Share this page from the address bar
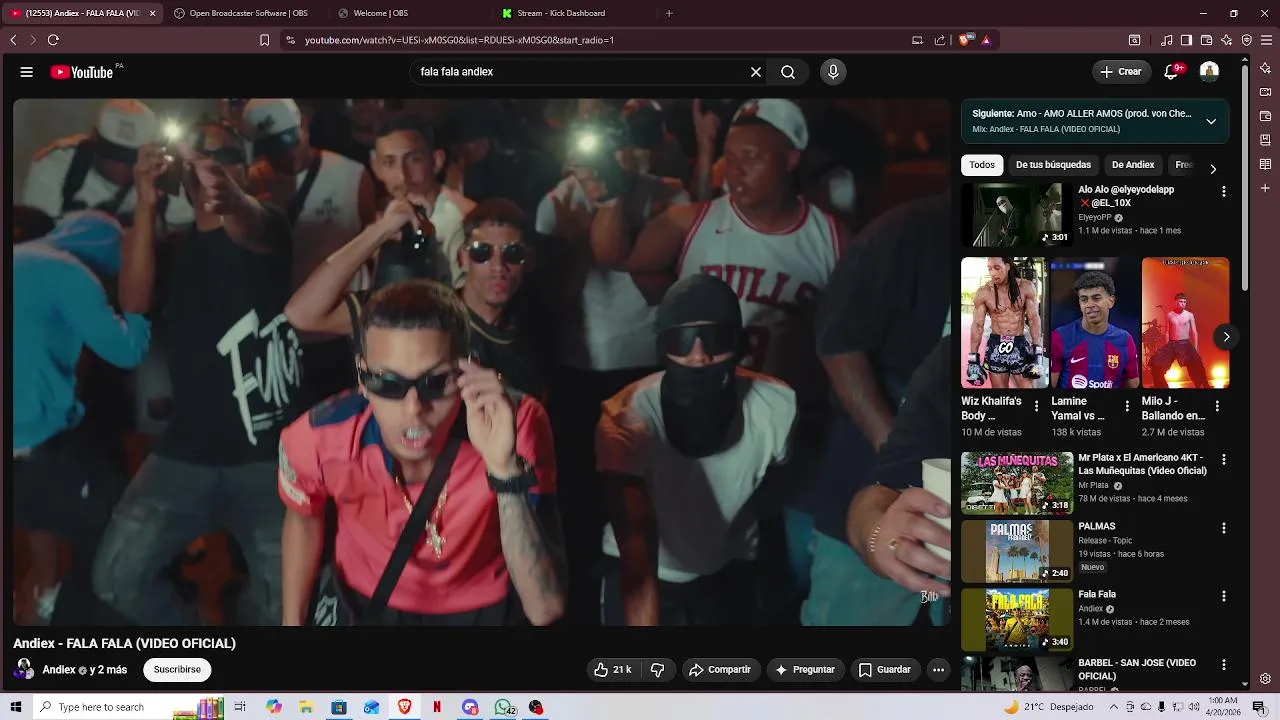 940,40
